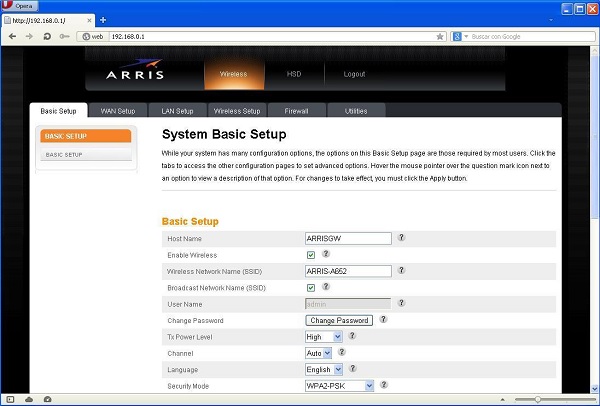Open the Security Mode dropdown showing WPA2-PSK
The width and height of the screenshot is (600, 406).
(x=339, y=386)
